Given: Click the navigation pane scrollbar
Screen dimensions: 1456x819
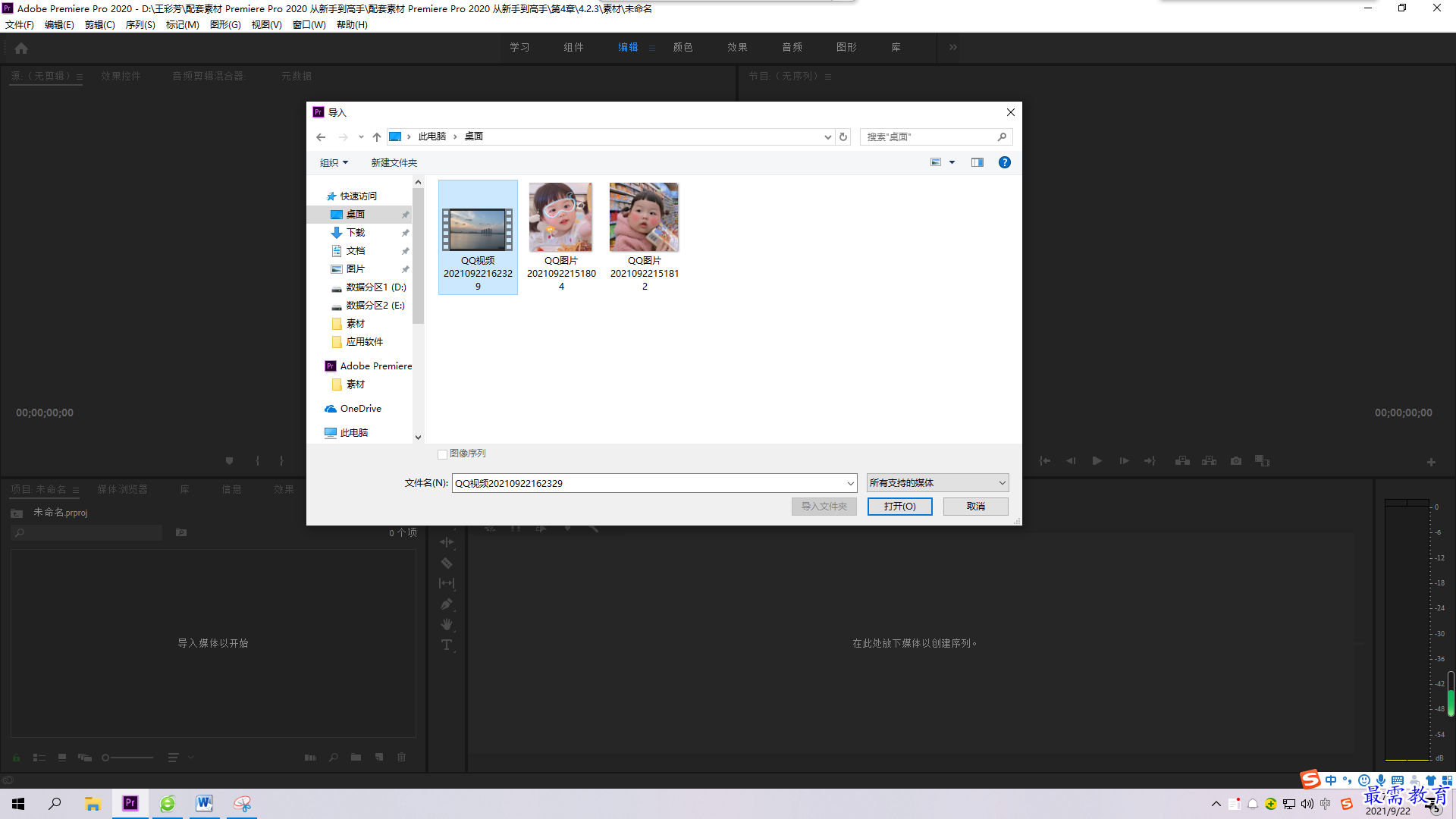Looking at the screenshot, I should (x=418, y=256).
